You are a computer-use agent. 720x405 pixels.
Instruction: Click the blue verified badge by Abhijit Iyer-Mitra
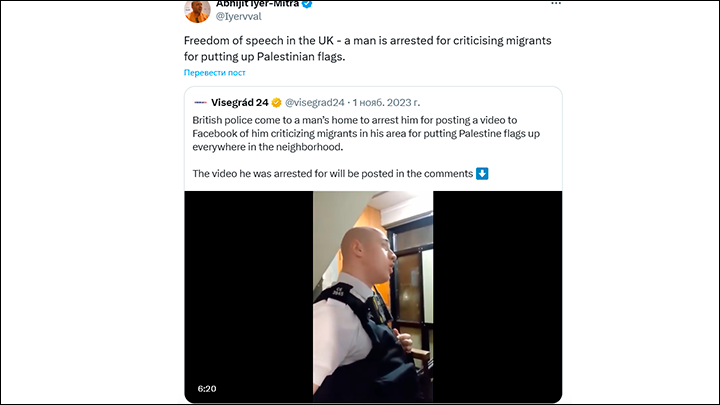click(x=307, y=4)
